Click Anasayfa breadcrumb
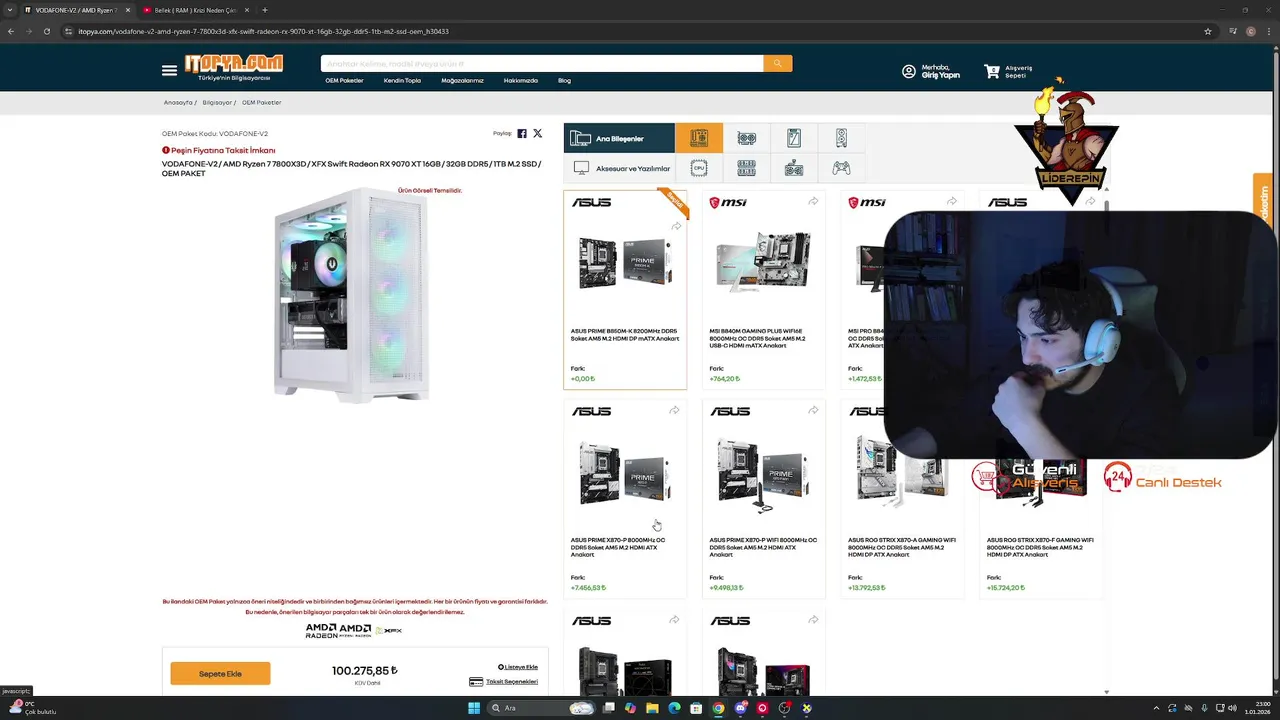The image size is (1280, 720). tap(178, 102)
